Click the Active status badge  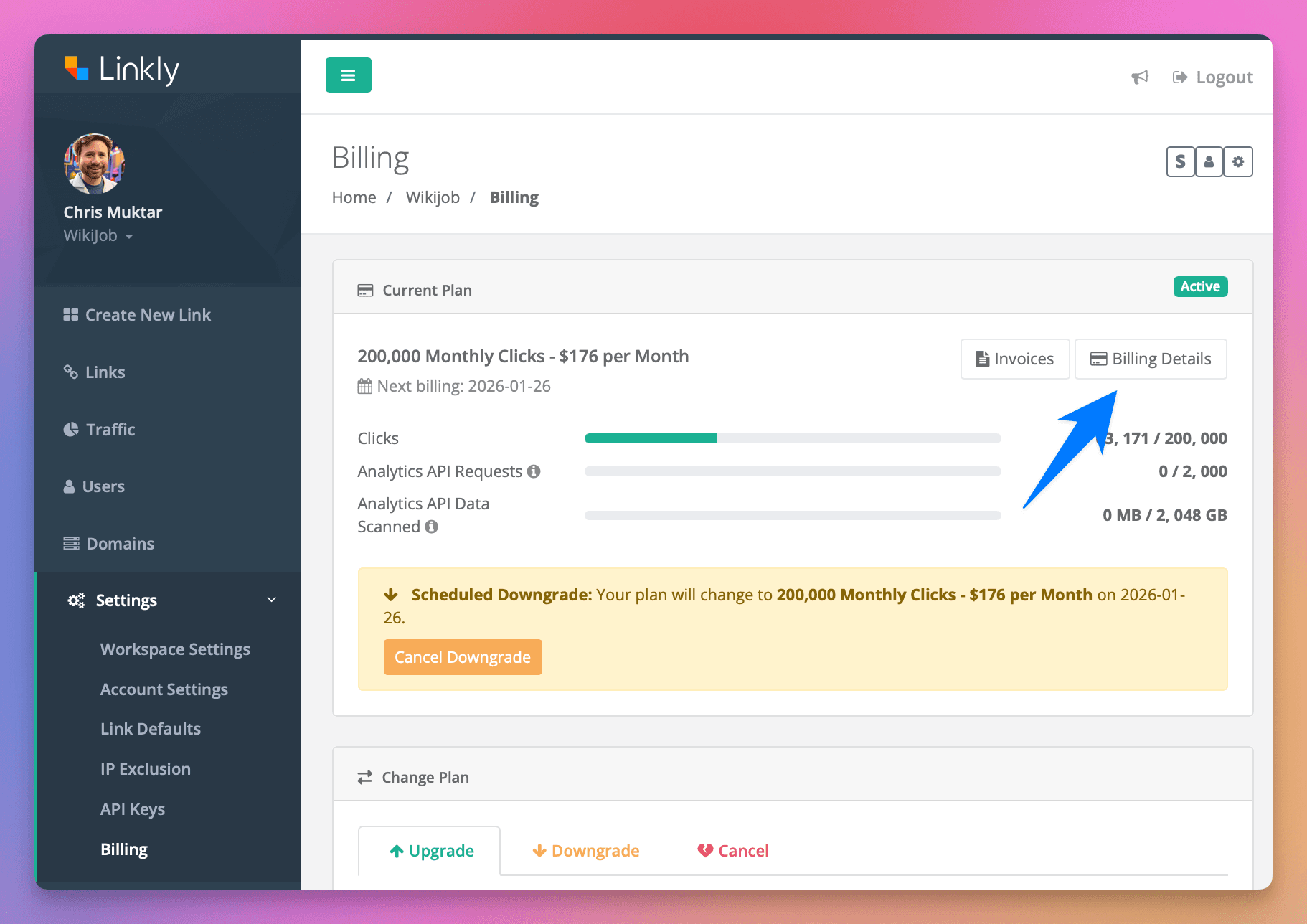tap(1200, 286)
